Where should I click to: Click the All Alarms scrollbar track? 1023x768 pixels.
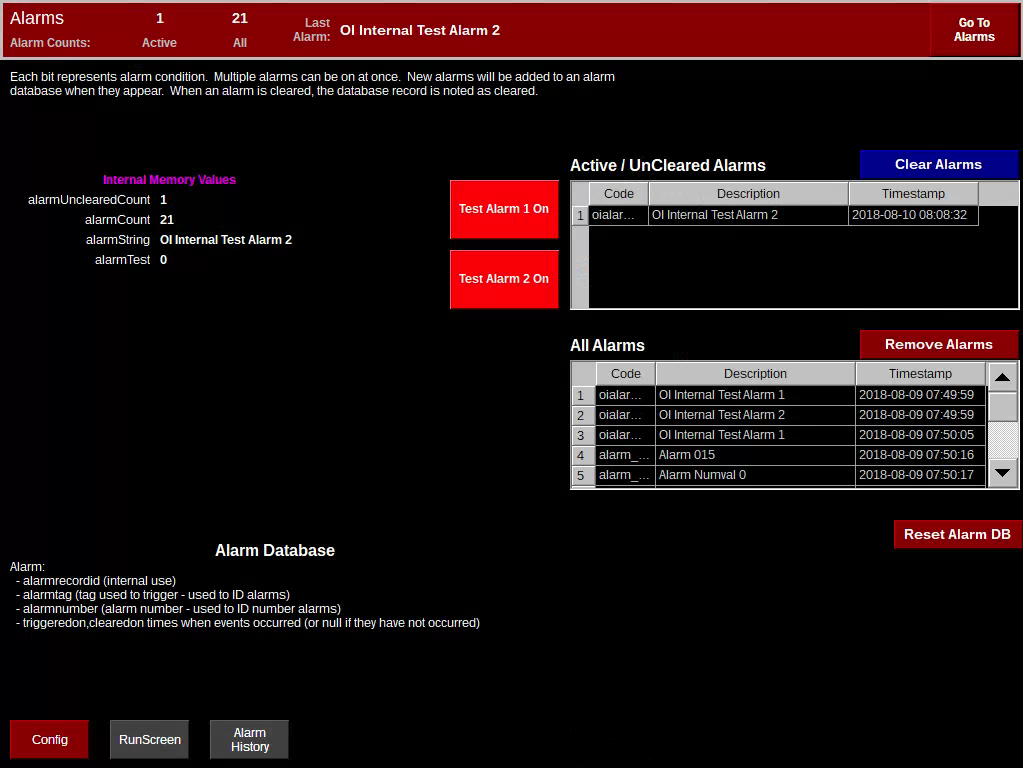coord(1003,440)
